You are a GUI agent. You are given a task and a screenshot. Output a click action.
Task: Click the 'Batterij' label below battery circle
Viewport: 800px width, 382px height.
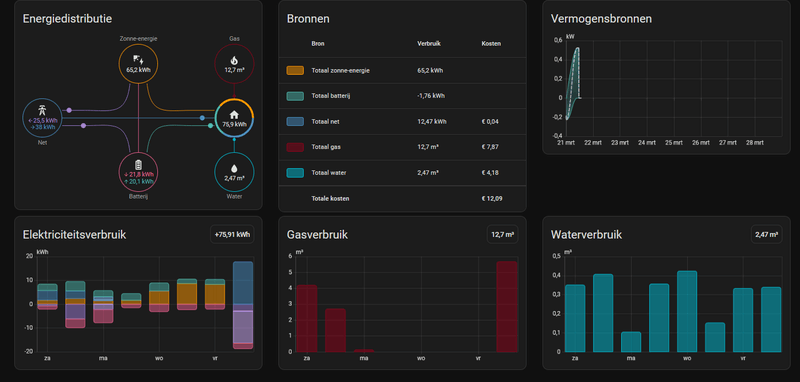(x=138, y=196)
